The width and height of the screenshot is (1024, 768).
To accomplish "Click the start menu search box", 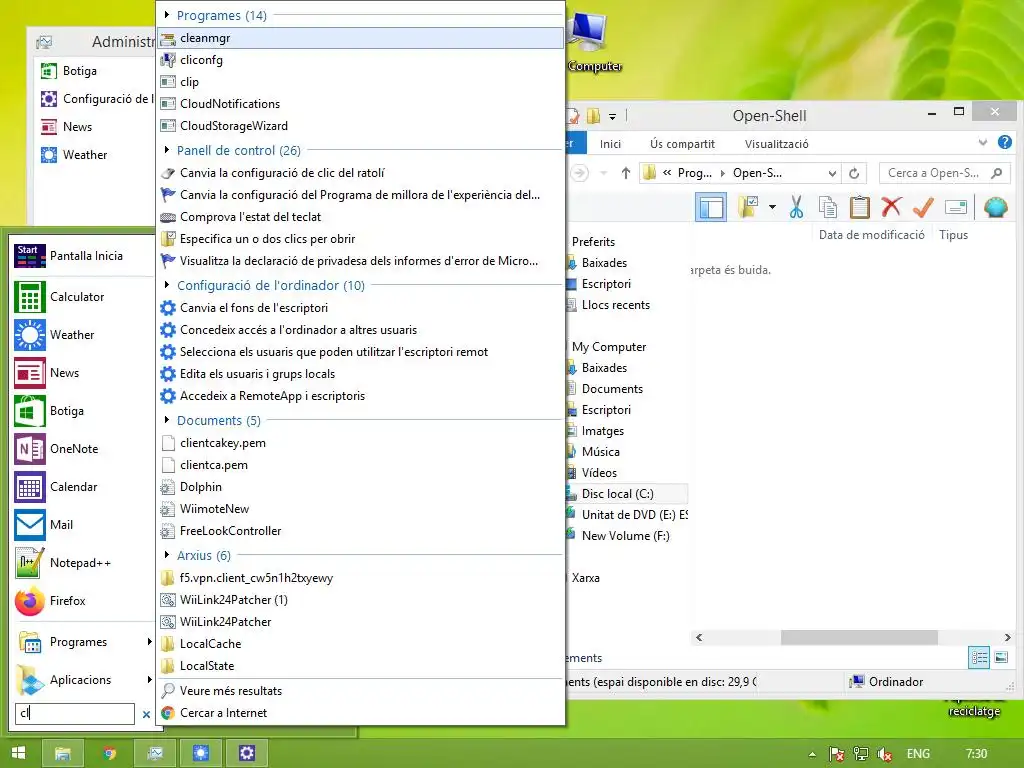I will (75, 713).
